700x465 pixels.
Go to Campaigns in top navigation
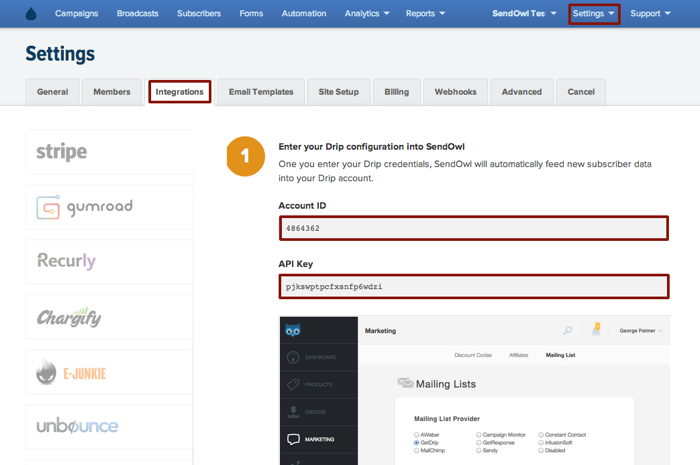[76, 13]
